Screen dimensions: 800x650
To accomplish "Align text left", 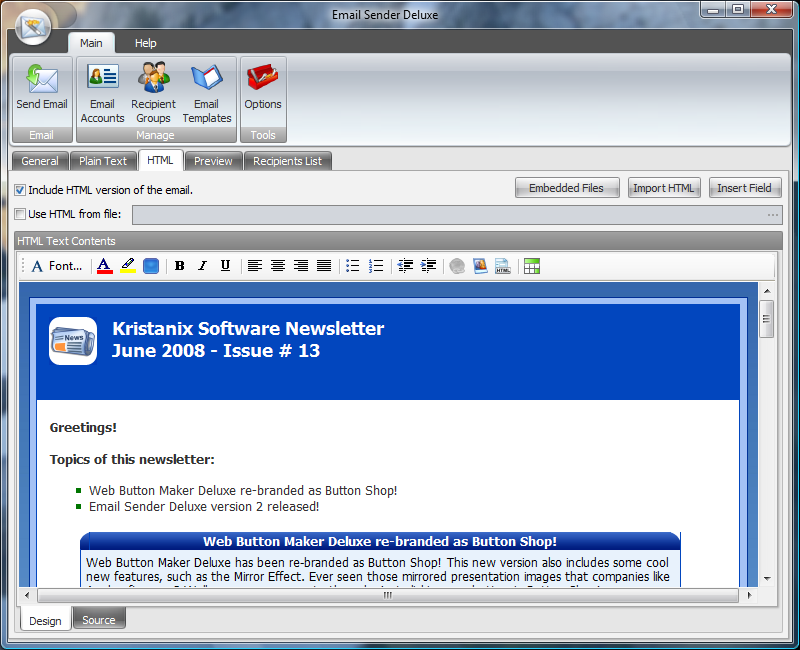I will point(255,266).
